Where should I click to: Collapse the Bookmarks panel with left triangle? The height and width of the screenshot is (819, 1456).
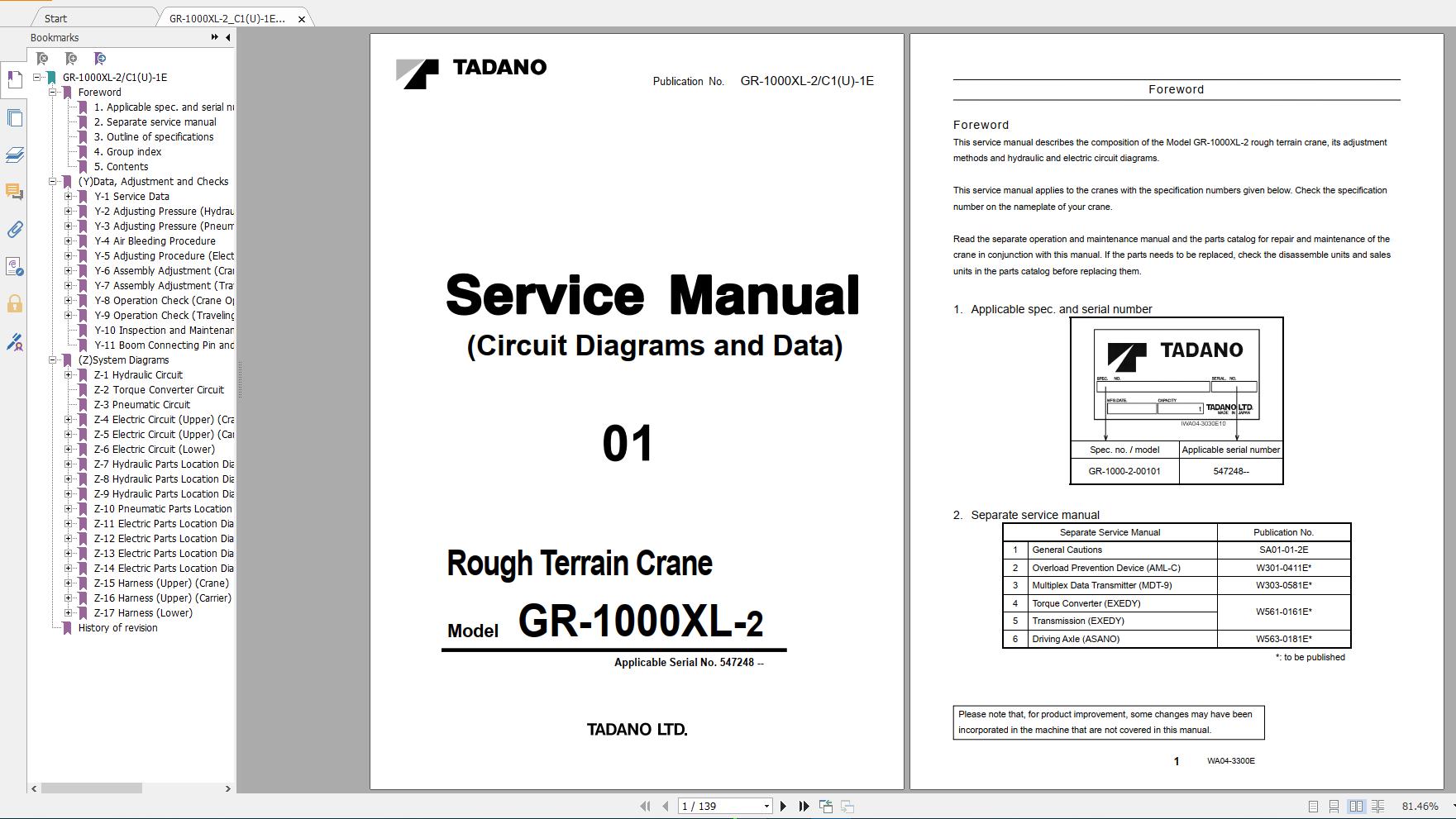[228, 37]
